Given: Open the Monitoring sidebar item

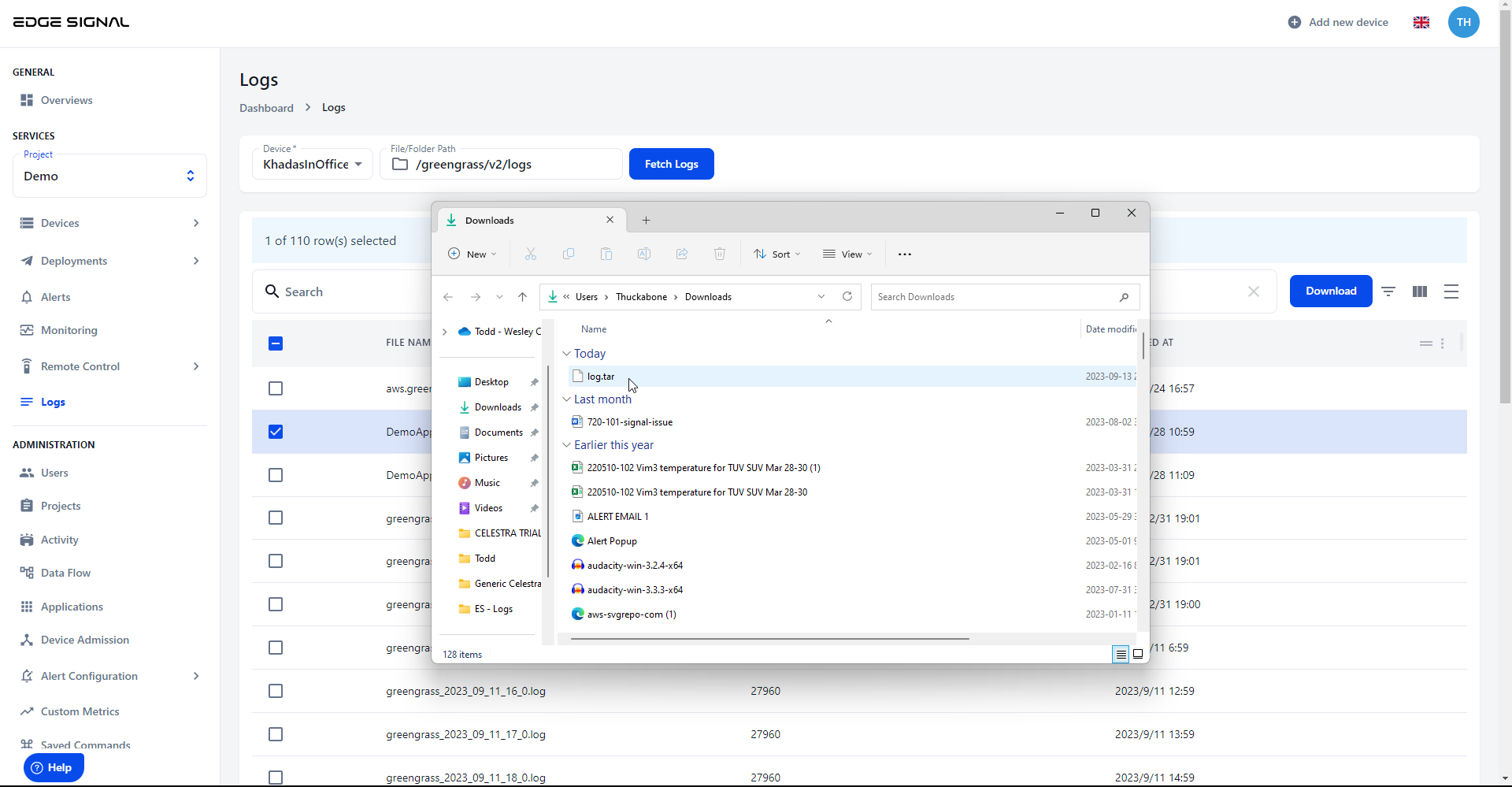Looking at the screenshot, I should (x=69, y=330).
